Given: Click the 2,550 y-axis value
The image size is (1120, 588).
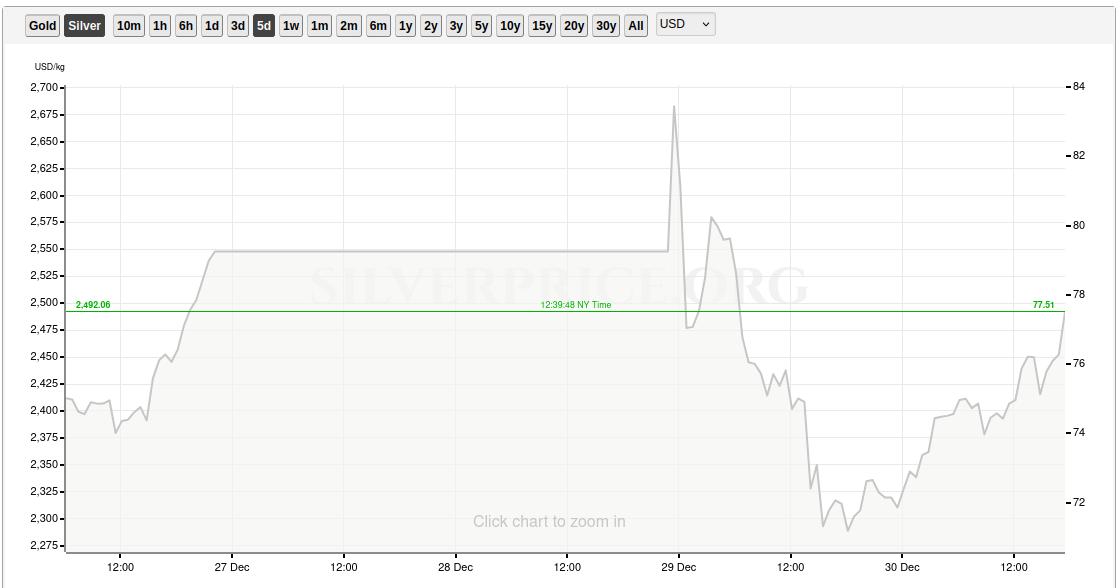Looking at the screenshot, I should coord(44,249).
